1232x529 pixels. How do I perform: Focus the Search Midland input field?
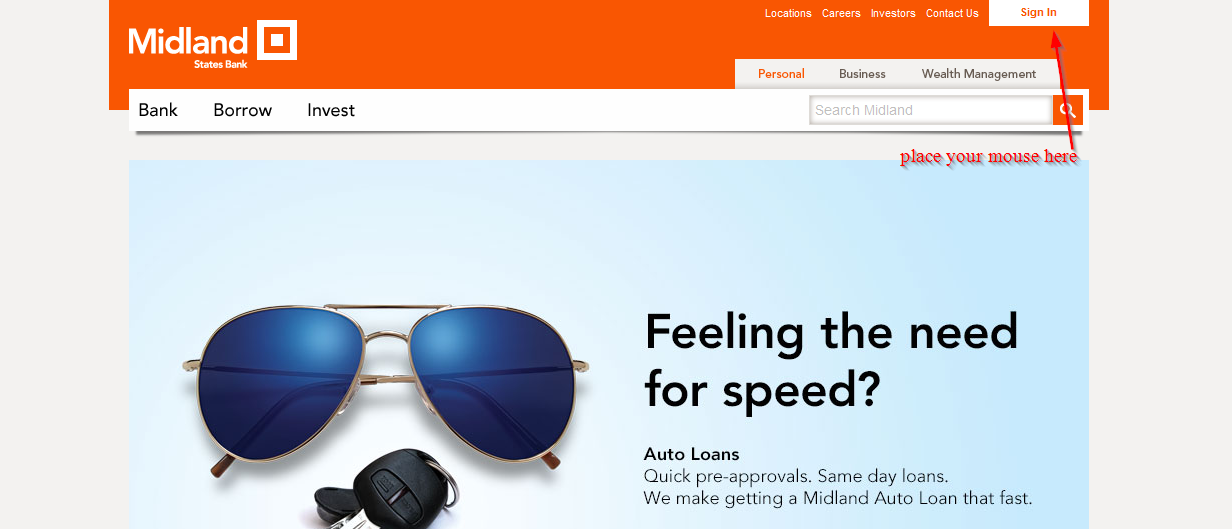point(931,110)
